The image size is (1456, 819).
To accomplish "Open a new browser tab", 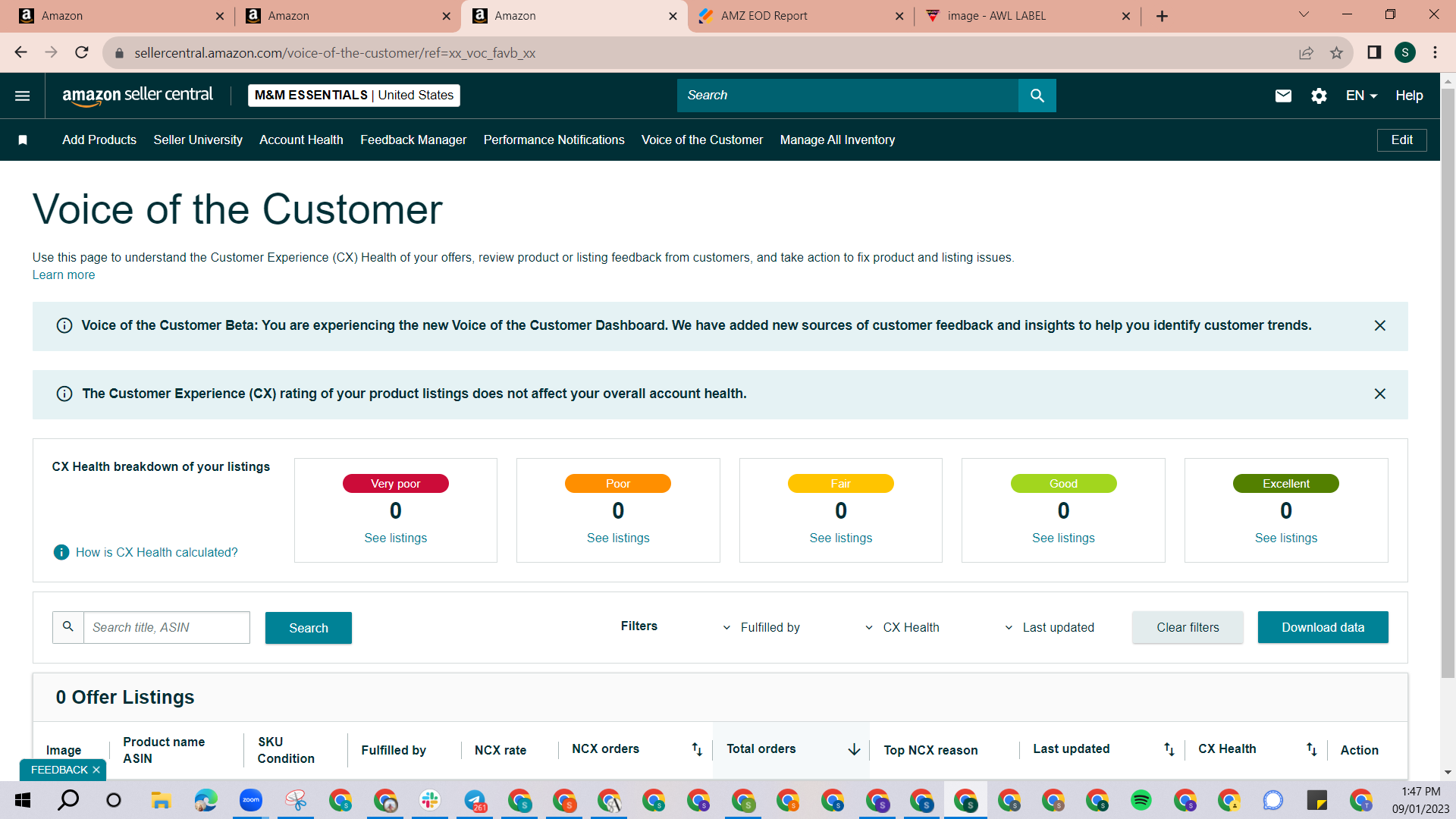I will pos(1162,16).
